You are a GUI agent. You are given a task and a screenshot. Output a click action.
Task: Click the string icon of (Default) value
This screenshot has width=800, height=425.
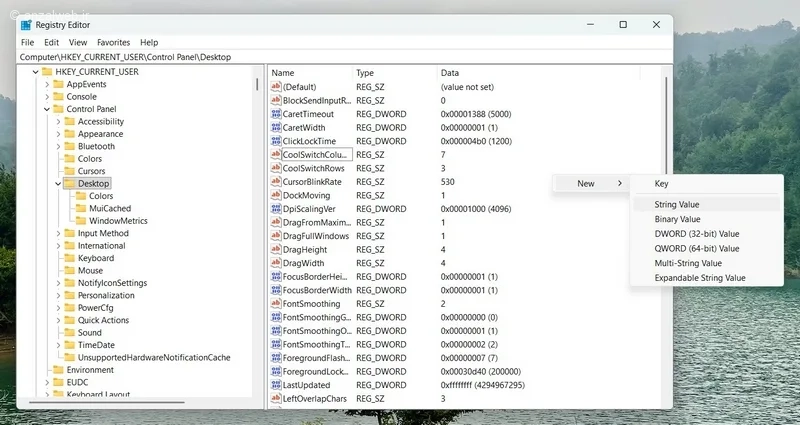coord(276,87)
